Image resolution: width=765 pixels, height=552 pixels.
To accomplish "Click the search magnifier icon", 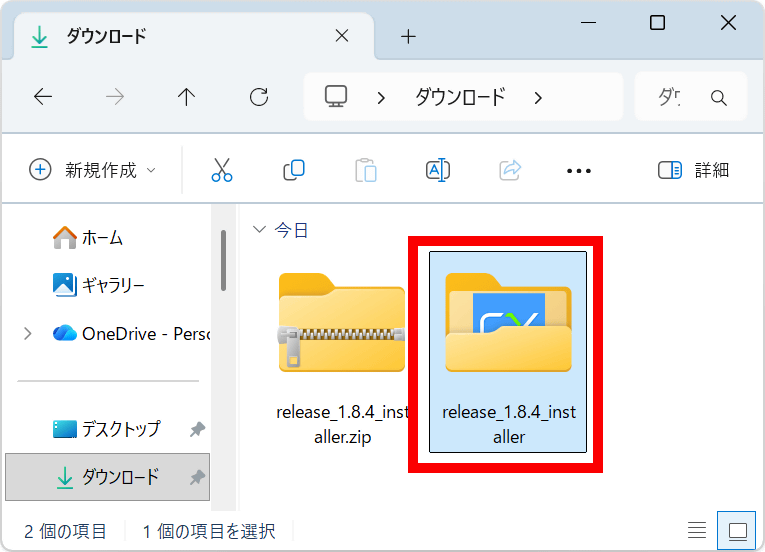I will coord(718,98).
